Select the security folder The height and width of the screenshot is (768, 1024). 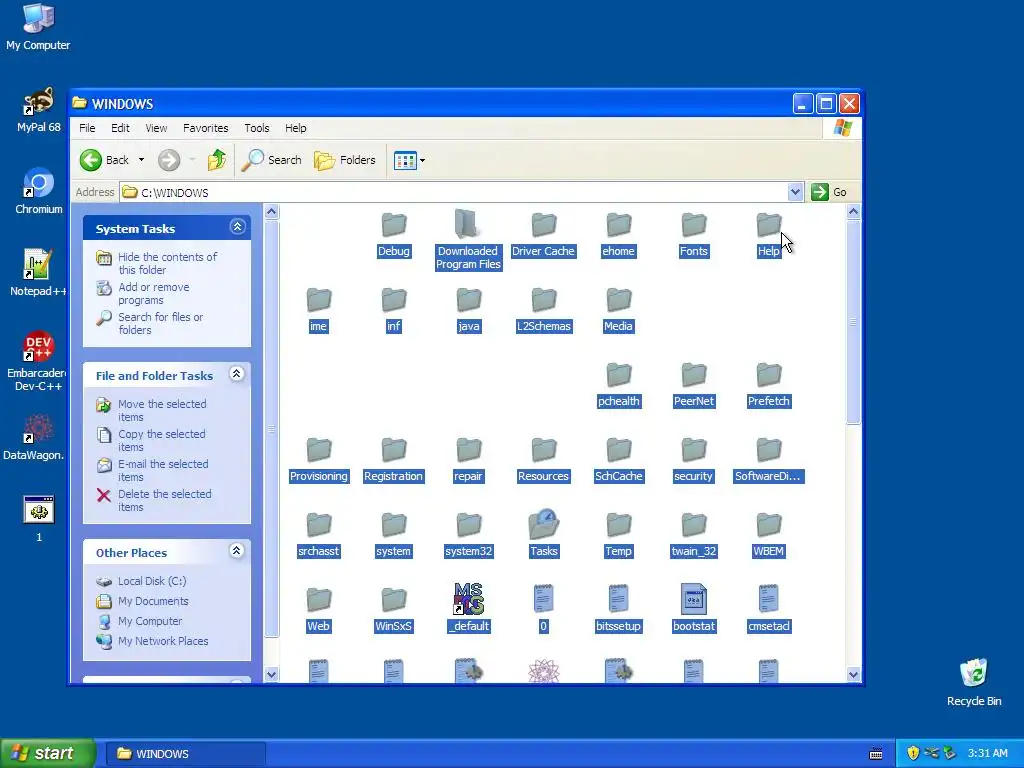(694, 461)
